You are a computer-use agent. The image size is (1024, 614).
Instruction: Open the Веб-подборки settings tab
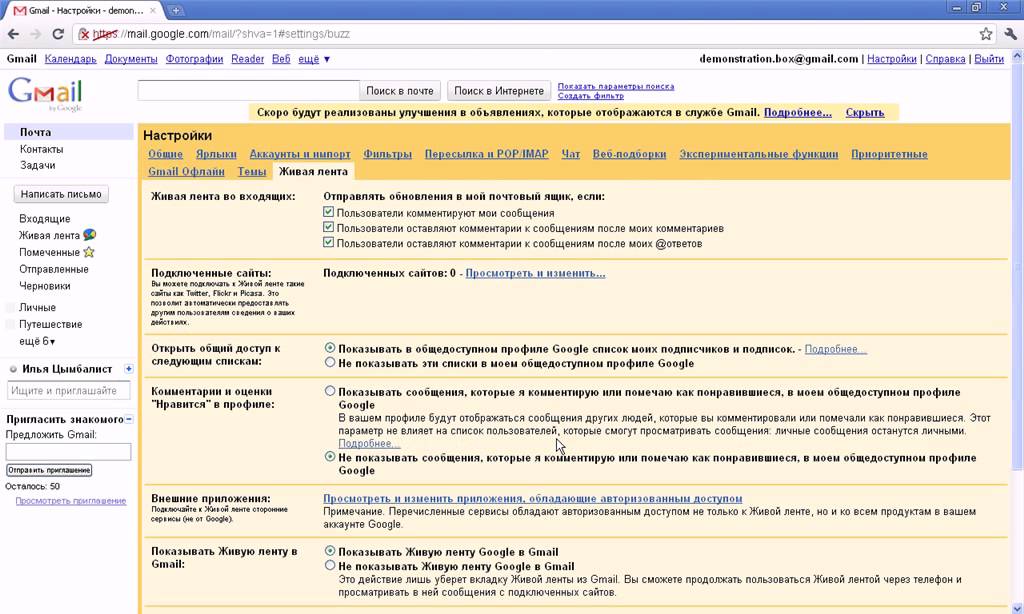630,154
